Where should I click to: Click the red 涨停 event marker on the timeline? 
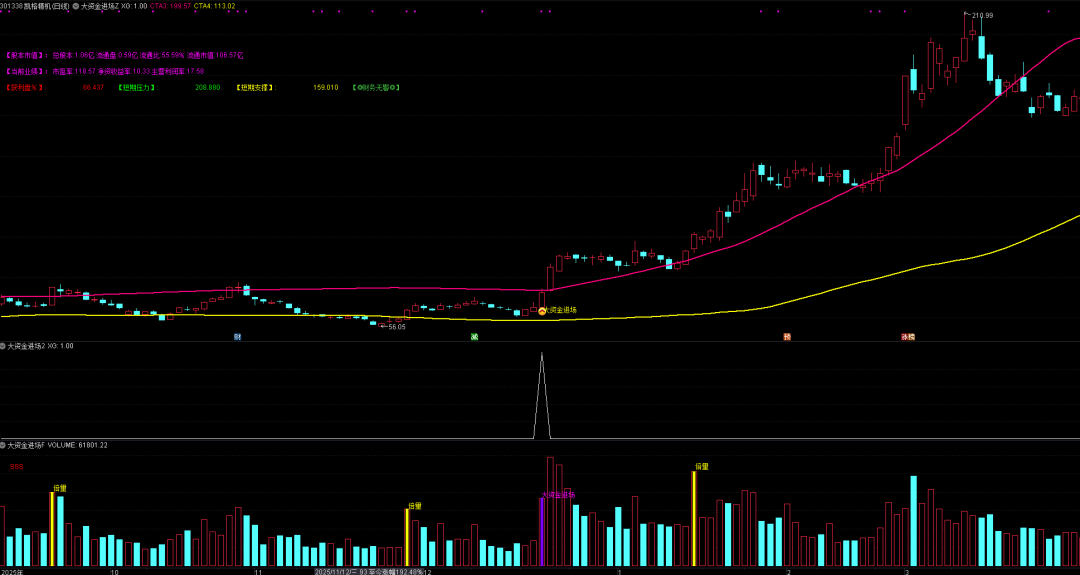(908, 337)
